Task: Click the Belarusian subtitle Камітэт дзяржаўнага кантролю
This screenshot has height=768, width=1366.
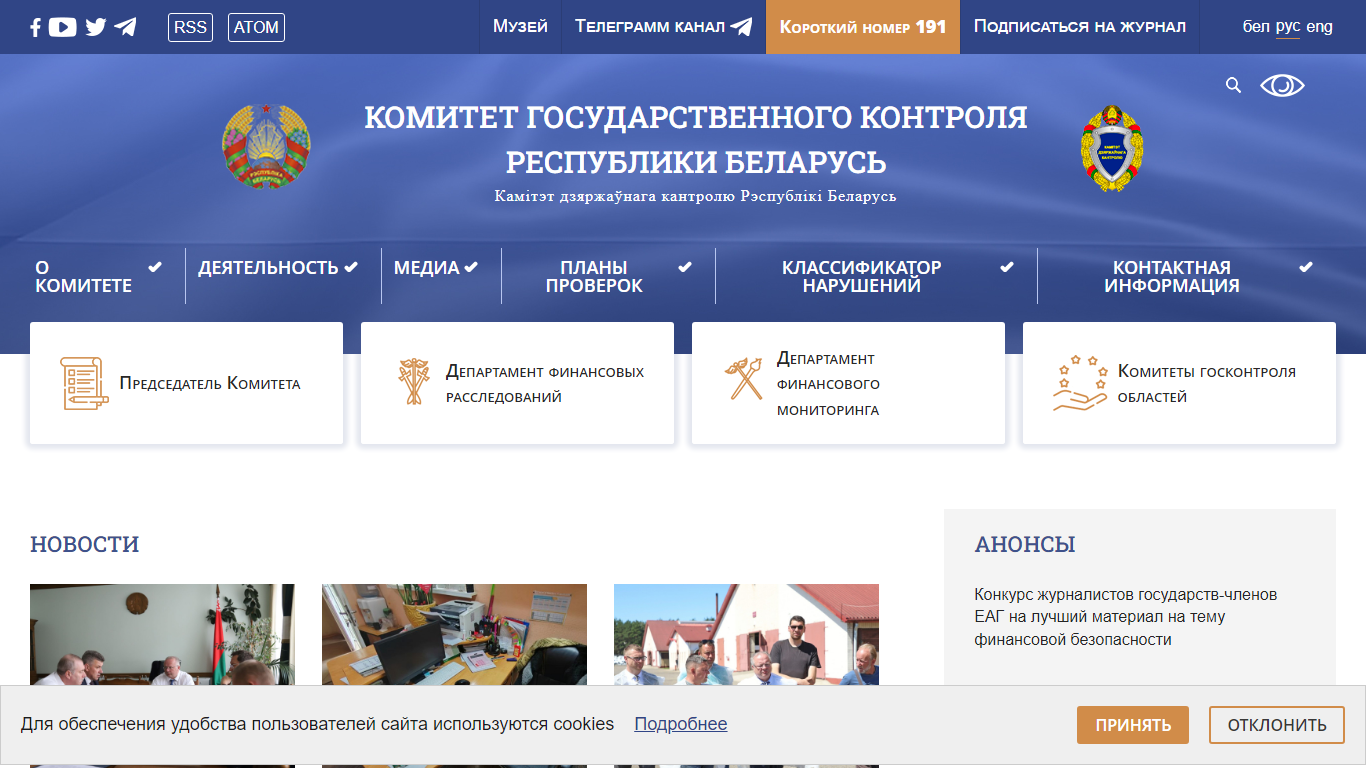Action: point(695,196)
